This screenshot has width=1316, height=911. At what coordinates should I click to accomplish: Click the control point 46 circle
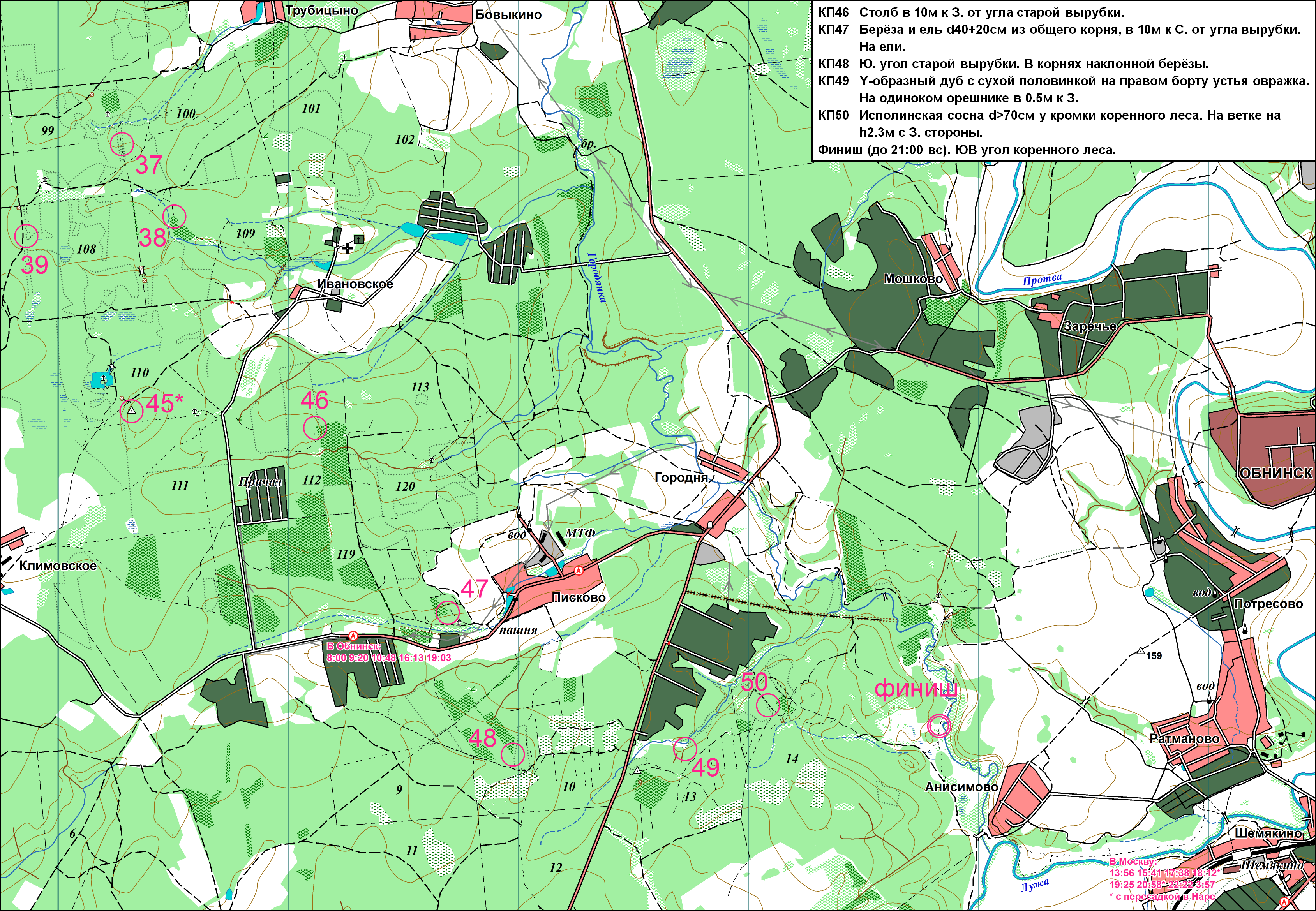pyautogui.click(x=314, y=428)
